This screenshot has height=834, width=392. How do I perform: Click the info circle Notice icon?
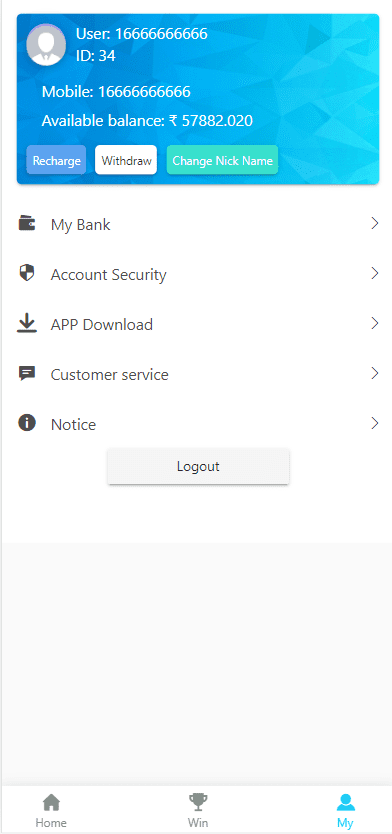click(x=27, y=423)
